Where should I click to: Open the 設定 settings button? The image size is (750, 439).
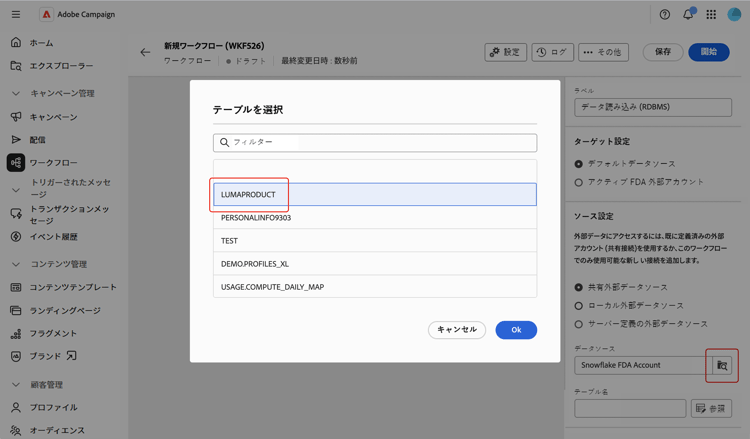click(x=505, y=52)
